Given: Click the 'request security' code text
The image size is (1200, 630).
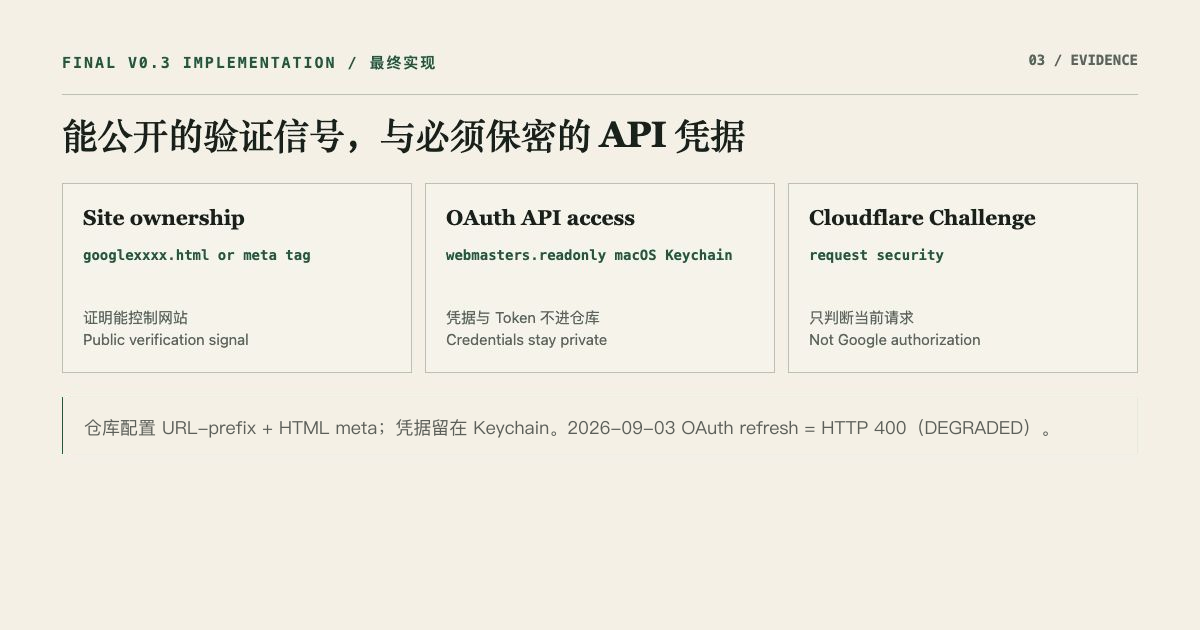Looking at the screenshot, I should tap(876, 255).
